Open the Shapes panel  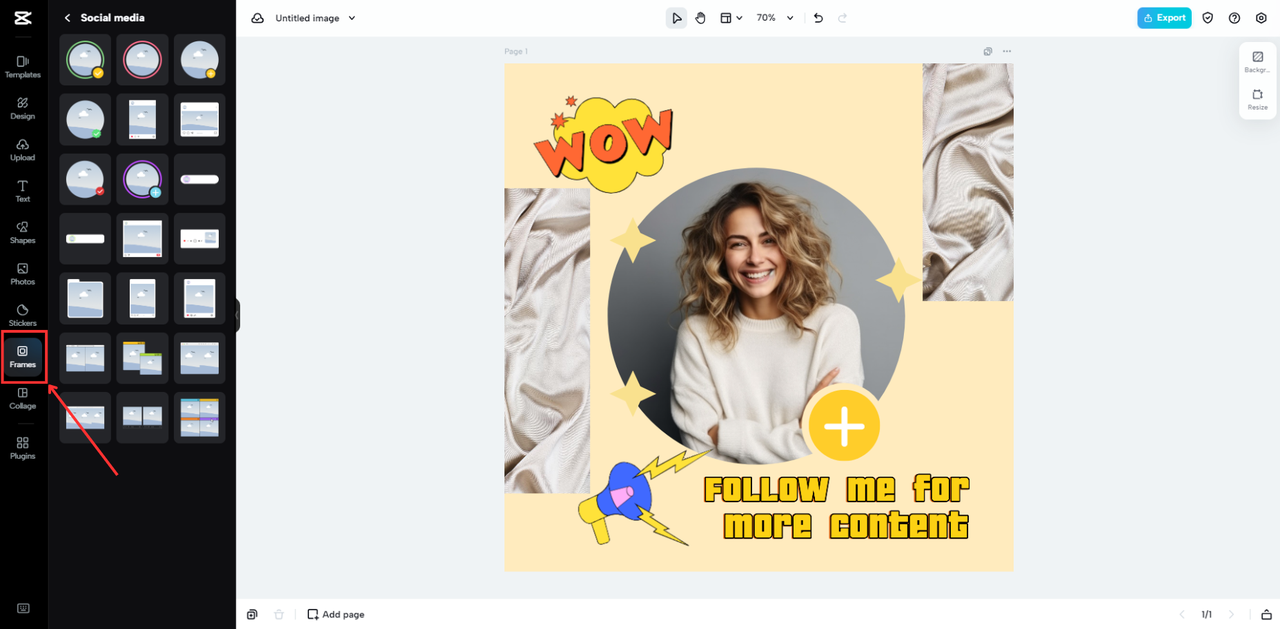coord(22,233)
